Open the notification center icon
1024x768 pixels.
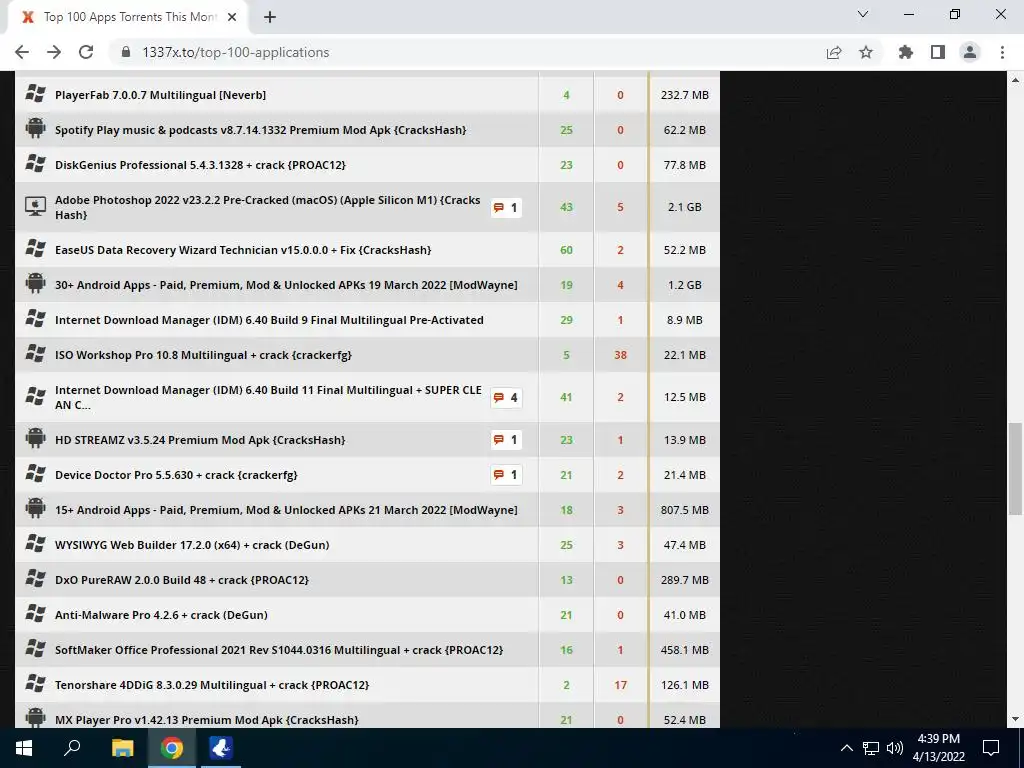tap(991, 748)
